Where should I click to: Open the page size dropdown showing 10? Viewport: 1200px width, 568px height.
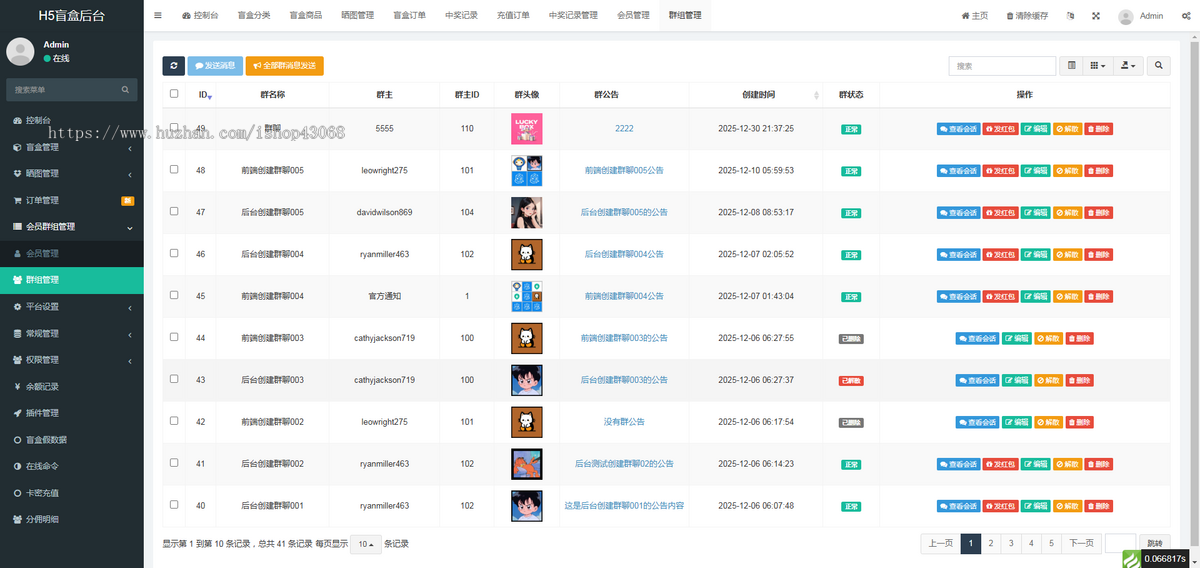click(x=365, y=544)
